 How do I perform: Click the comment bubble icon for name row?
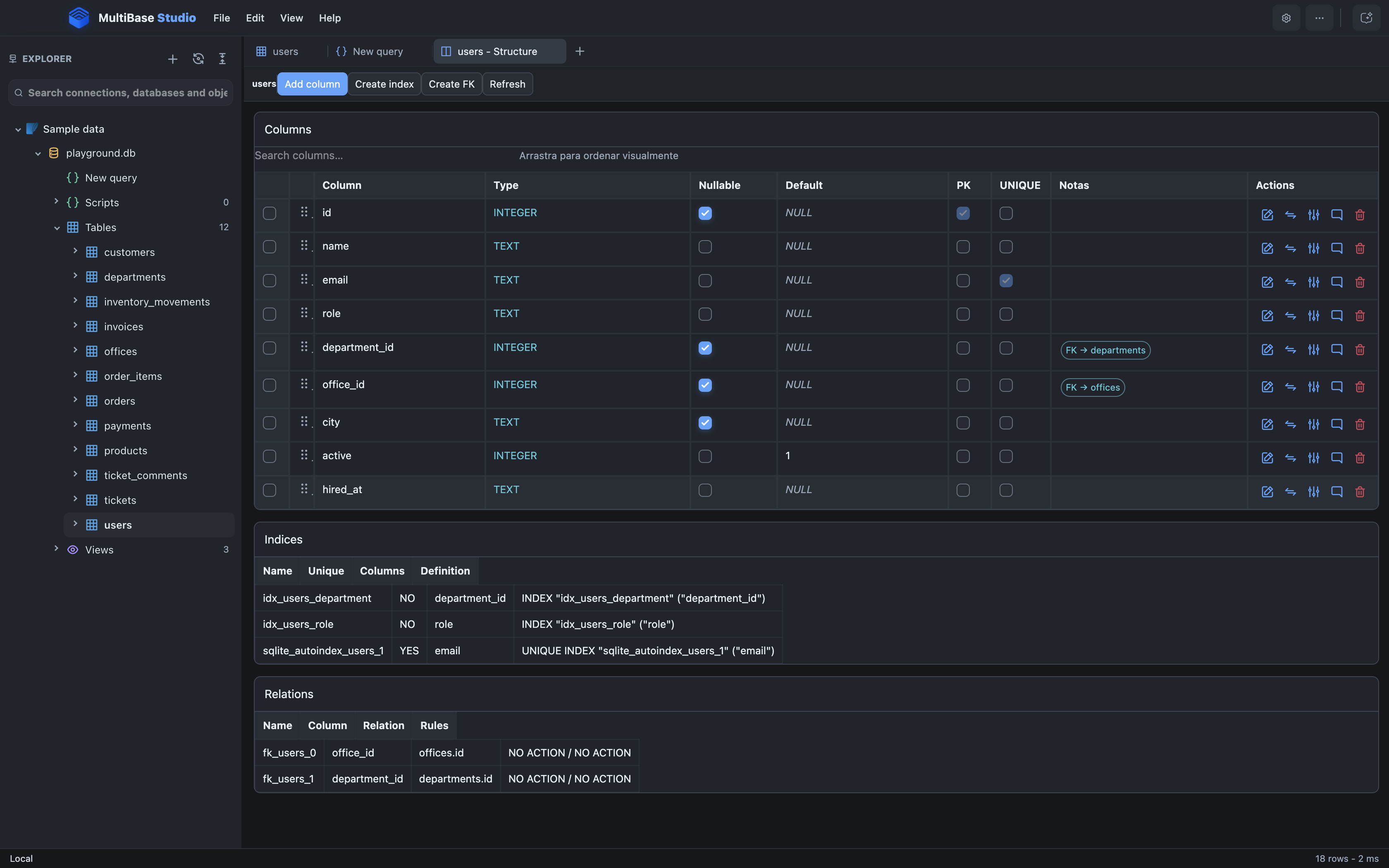(1337, 248)
